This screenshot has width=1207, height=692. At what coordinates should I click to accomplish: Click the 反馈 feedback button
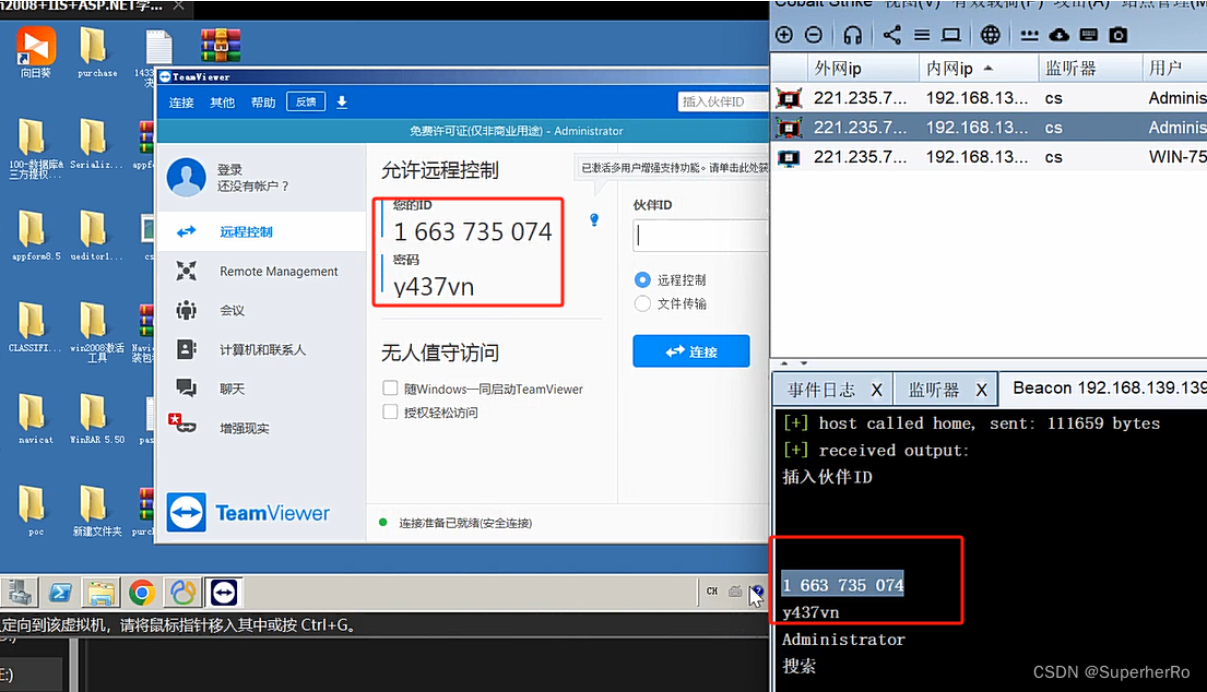[306, 102]
